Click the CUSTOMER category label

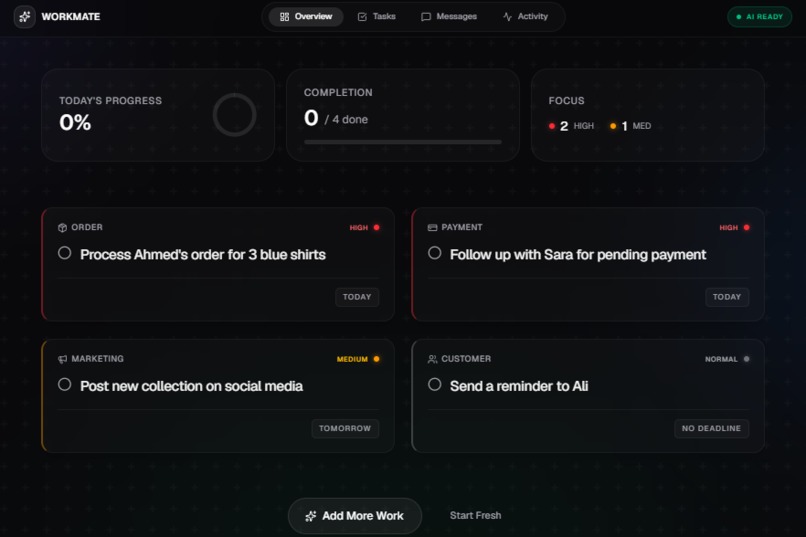pos(466,359)
